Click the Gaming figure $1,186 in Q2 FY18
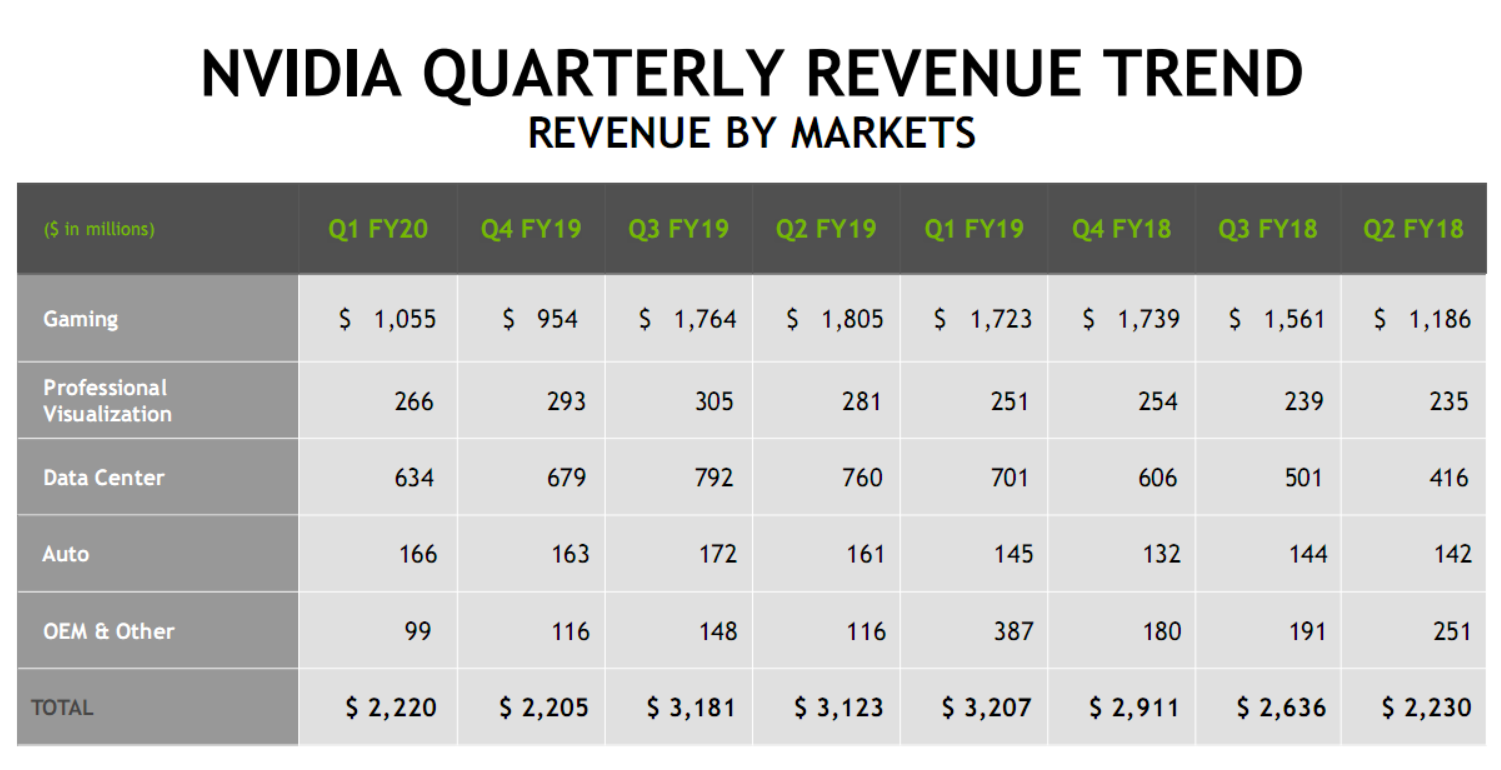The width and height of the screenshot is (1501, 770). tap(1417, 319)
